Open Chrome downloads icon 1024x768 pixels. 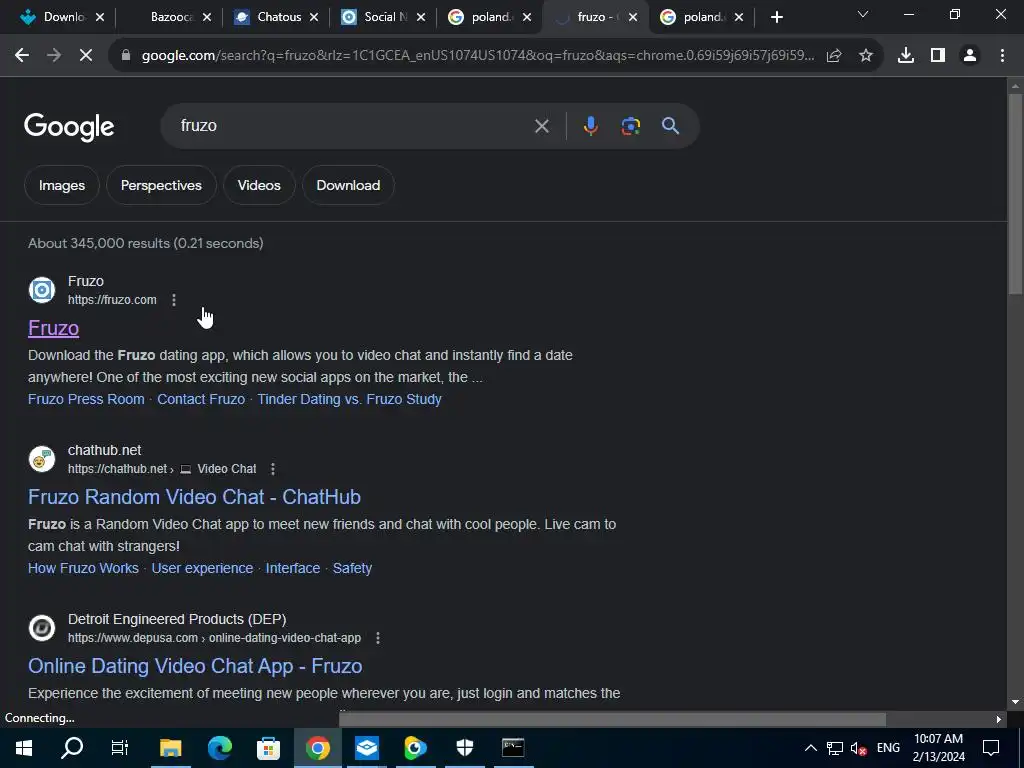tap(906, 56)
